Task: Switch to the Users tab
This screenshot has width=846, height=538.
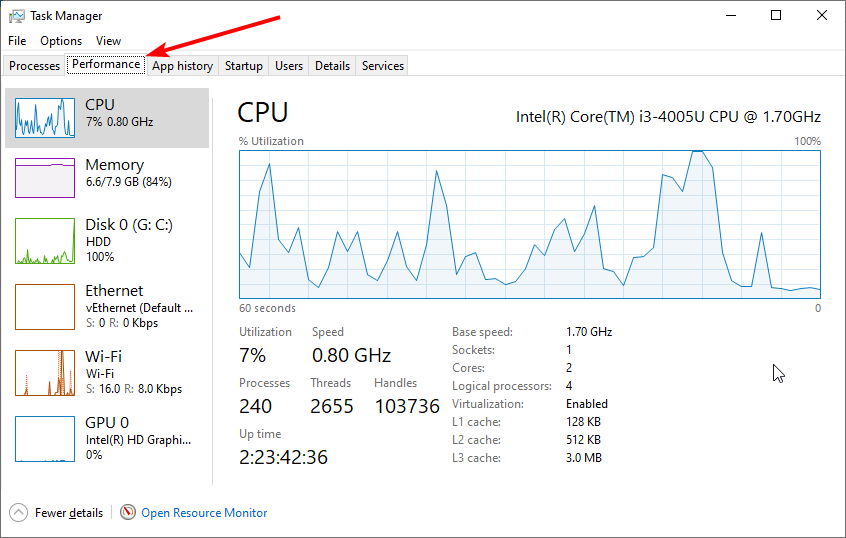Action: pos(289,66)
